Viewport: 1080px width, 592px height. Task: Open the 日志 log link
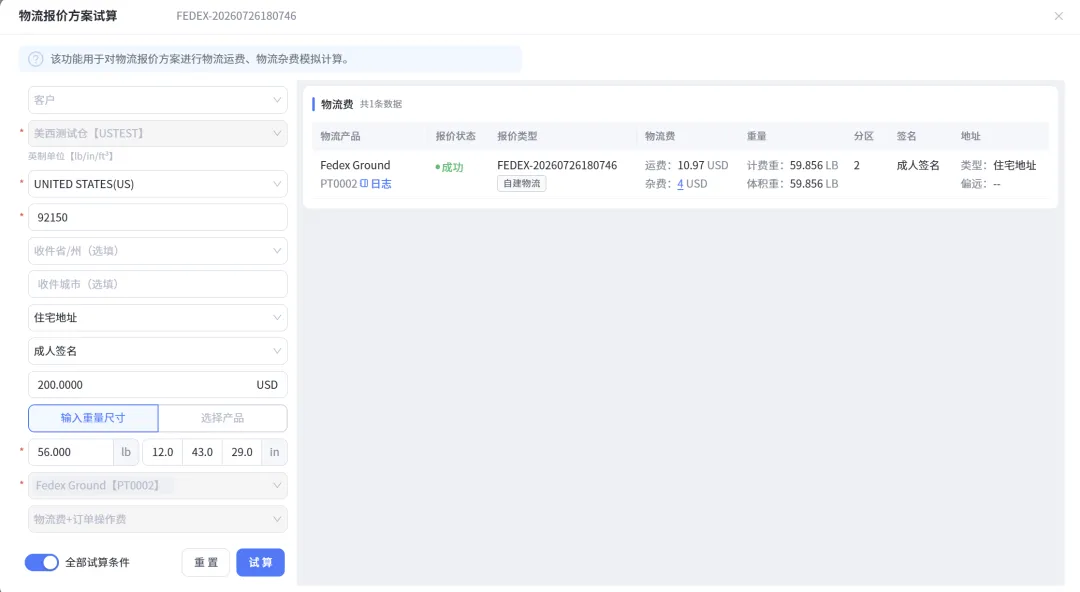click(381, 184)
